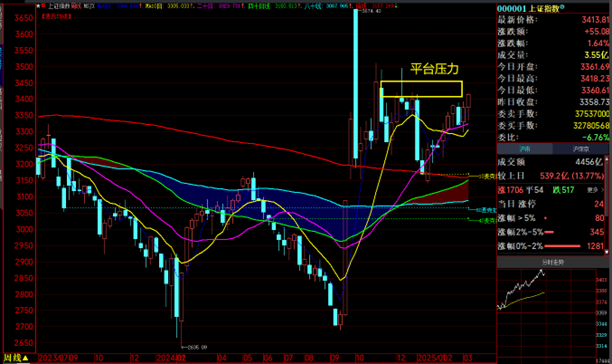
Task: Select the 3674.40 high price marker
Action: pyautogui.click(x=369, y=11)
